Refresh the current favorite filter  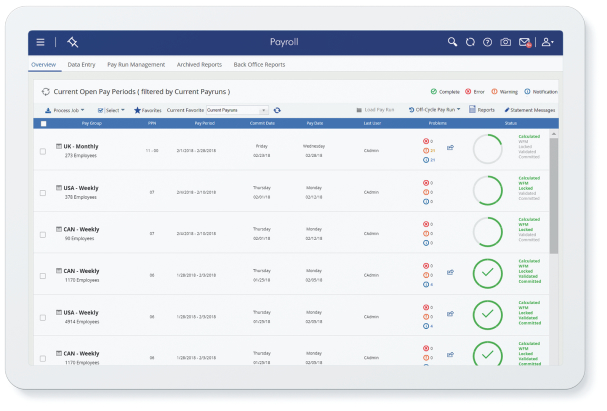click(x=277, y=110)
